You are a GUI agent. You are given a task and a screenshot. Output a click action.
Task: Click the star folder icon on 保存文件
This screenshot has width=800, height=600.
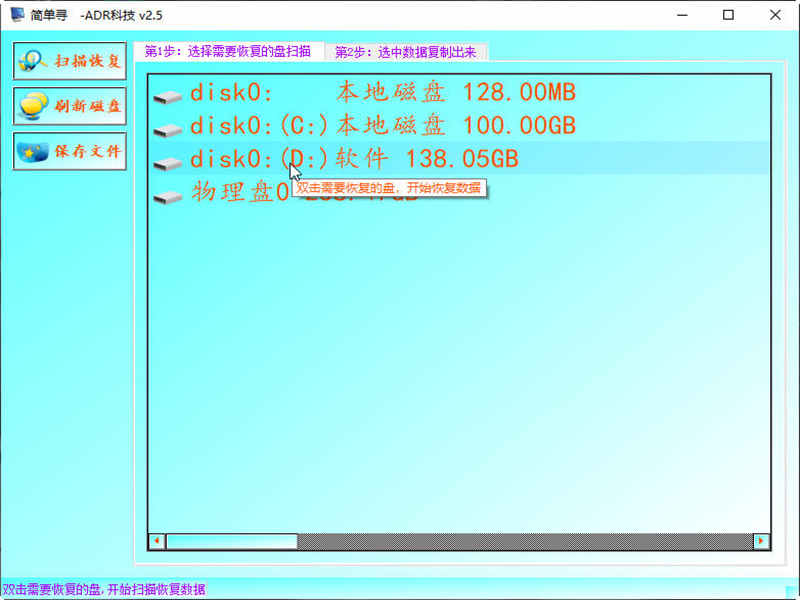coord(32,152)
